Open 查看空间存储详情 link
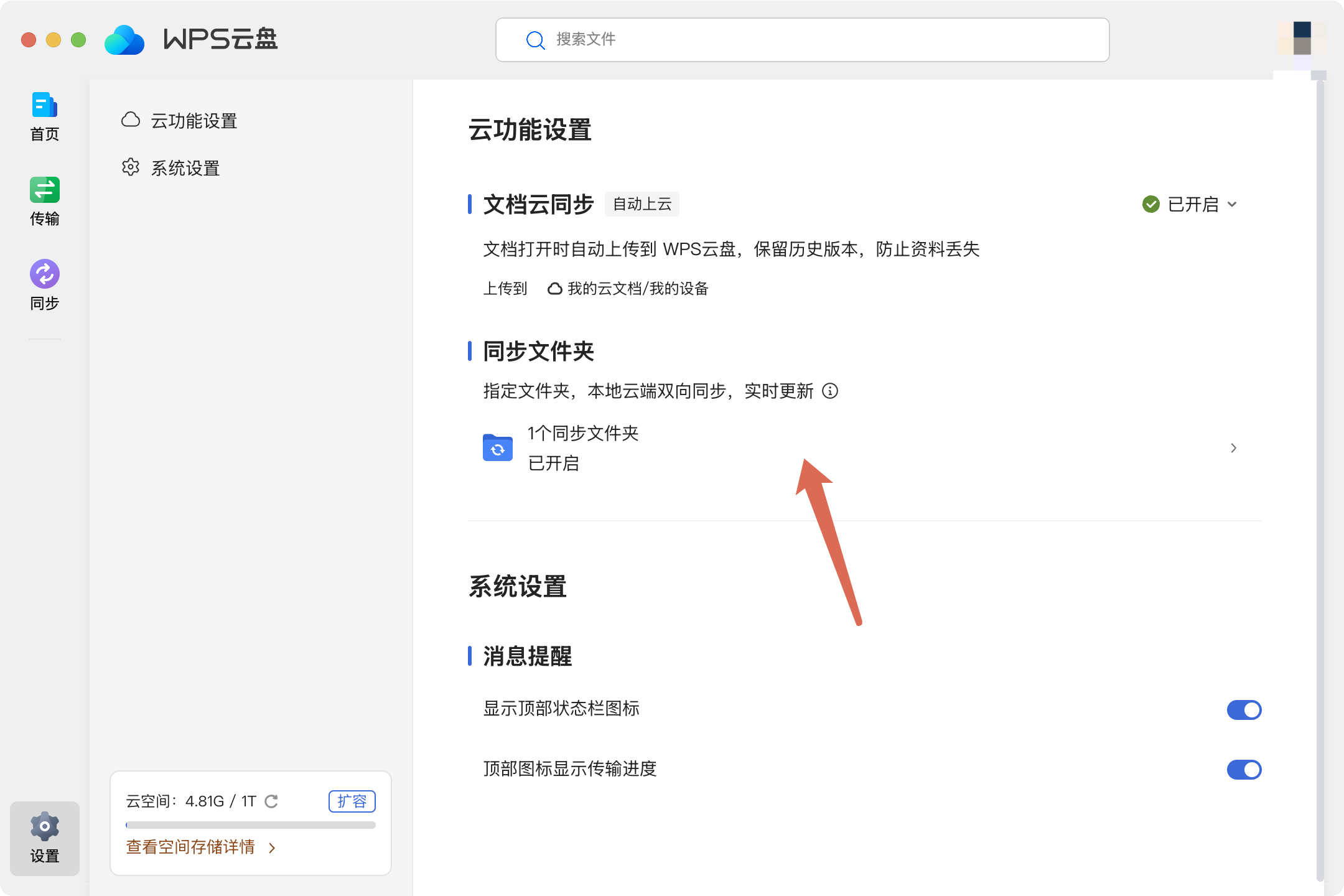The height and width of the screenshot is (896, 1344). click(x=190, y=847)
